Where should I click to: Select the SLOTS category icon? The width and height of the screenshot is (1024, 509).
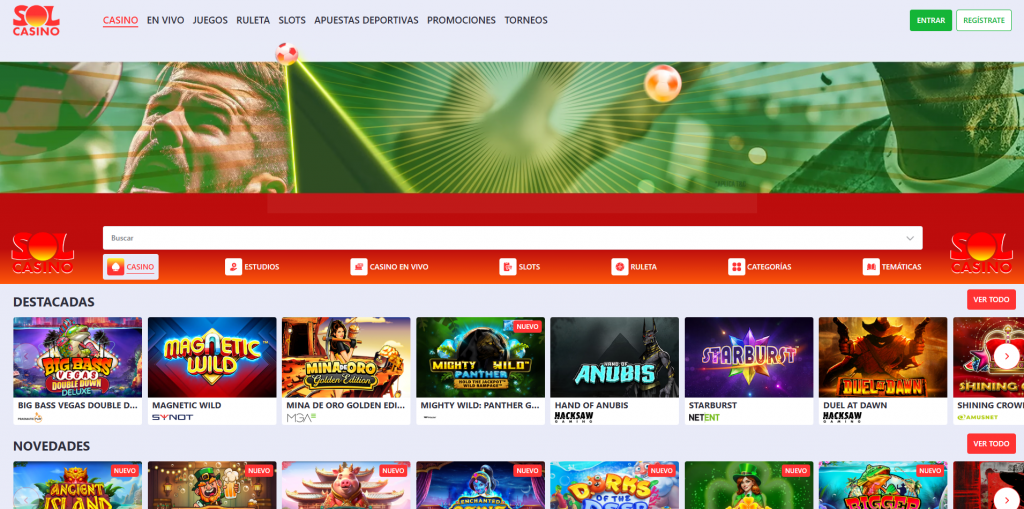click(507, 267)
